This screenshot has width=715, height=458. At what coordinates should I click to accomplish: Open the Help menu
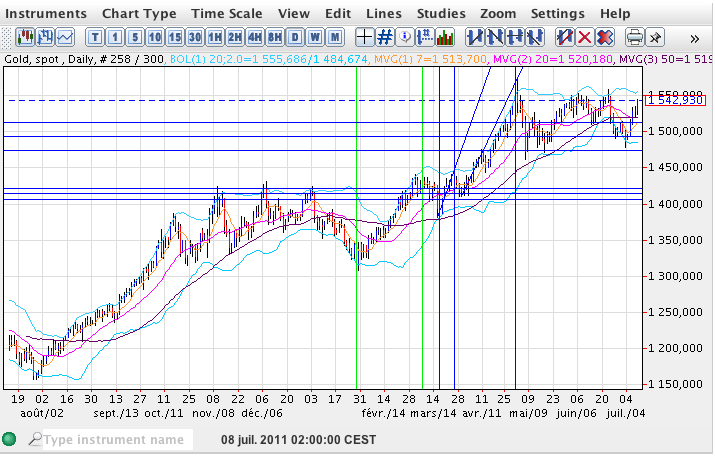615,14
